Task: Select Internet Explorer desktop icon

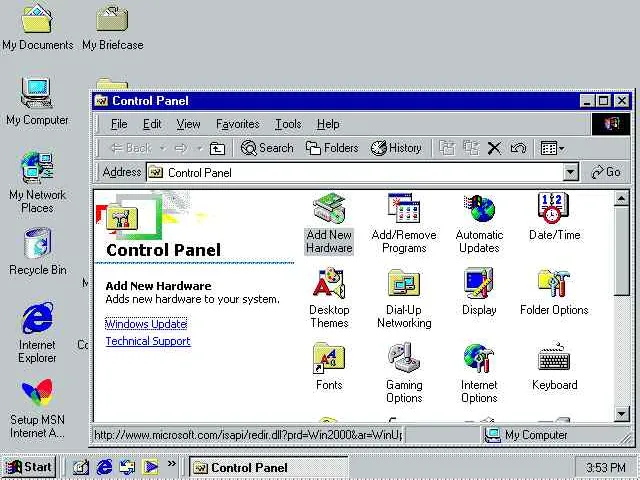Action: [x=37, y=332]
